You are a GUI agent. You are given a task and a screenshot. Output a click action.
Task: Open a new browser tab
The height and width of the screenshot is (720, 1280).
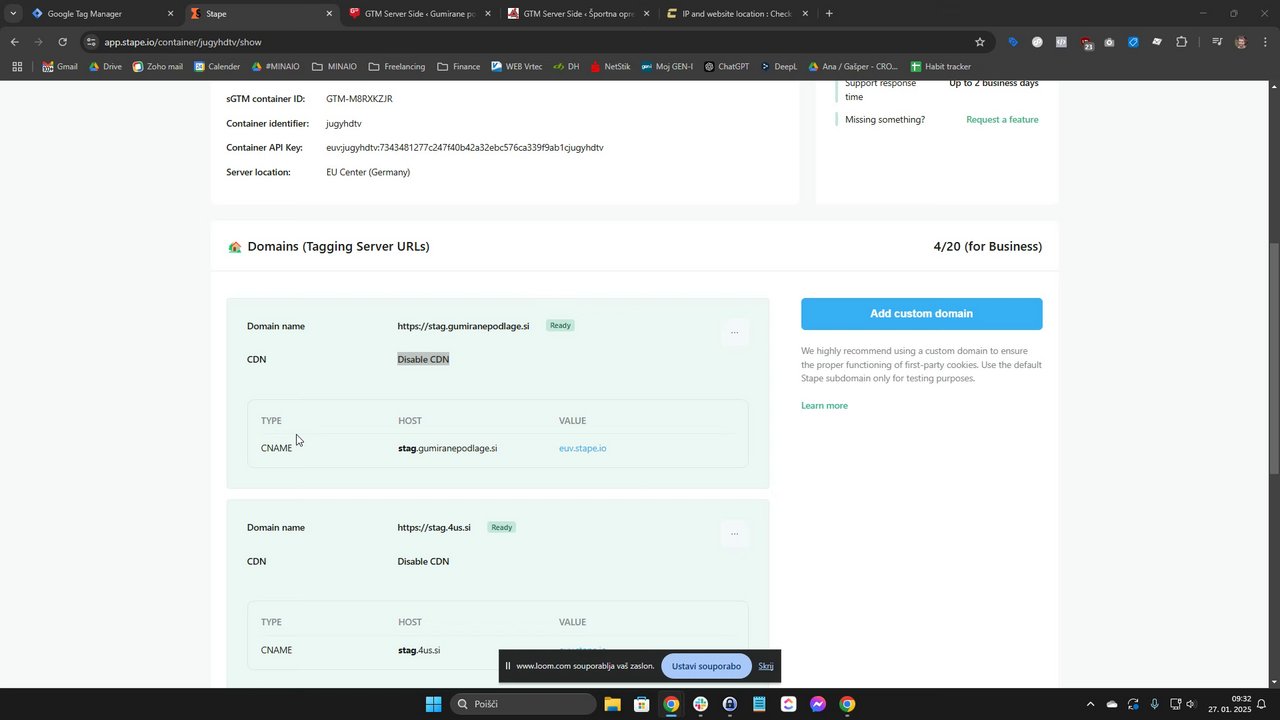click(829, 14)
